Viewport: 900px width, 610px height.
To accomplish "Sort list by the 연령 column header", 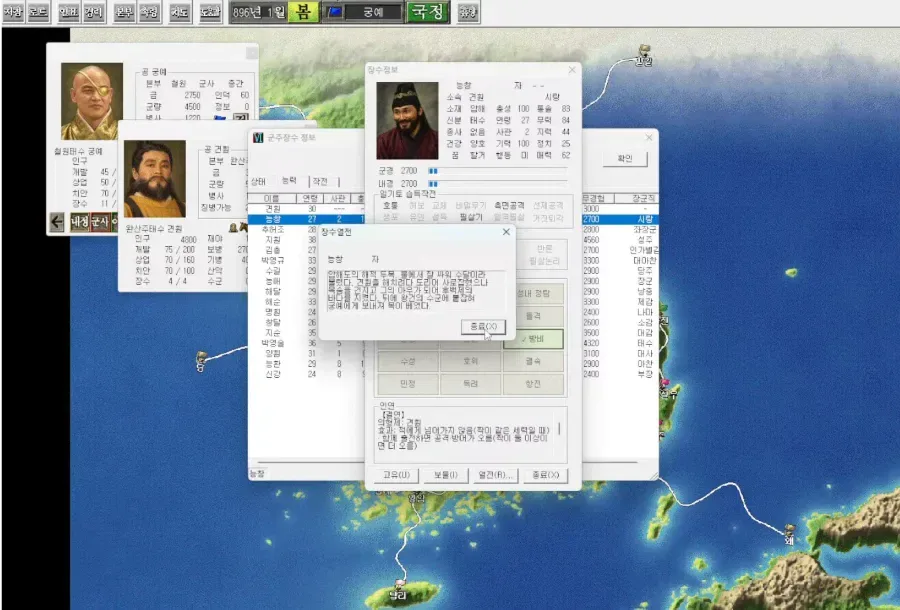I will pos(310,199).
